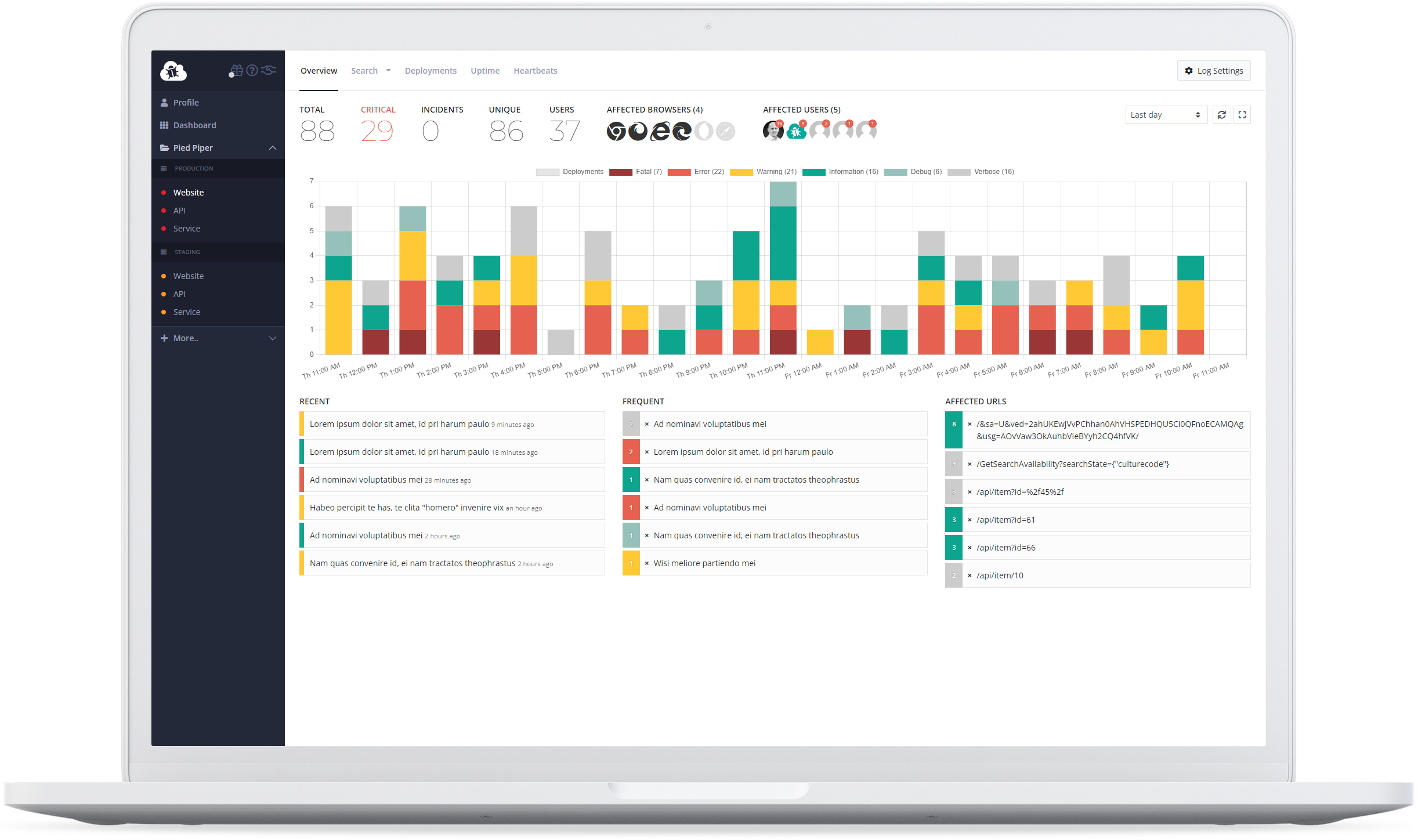Open the Last day time range dropdown
This screenshot has width=1418, height=840.
click(x=1166, y=114)
